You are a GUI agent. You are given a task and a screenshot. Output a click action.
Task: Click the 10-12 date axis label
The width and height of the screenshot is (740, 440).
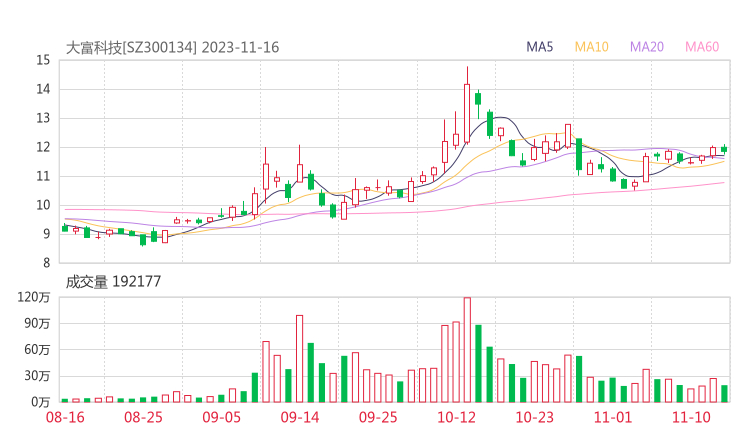456,417
